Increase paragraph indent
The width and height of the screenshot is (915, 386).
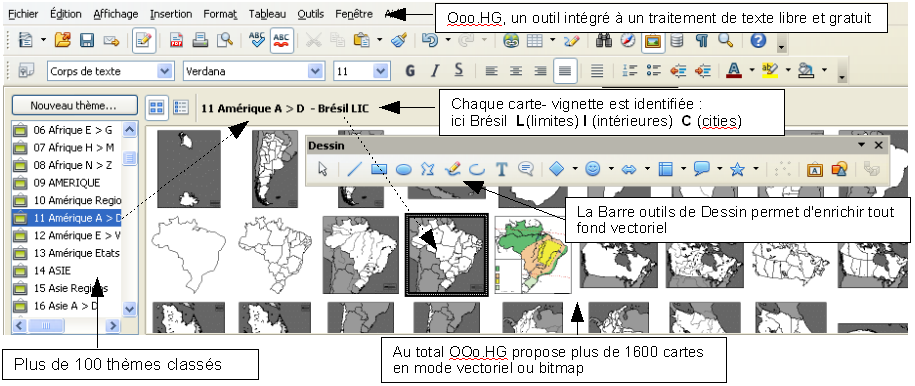coord(703,71)
